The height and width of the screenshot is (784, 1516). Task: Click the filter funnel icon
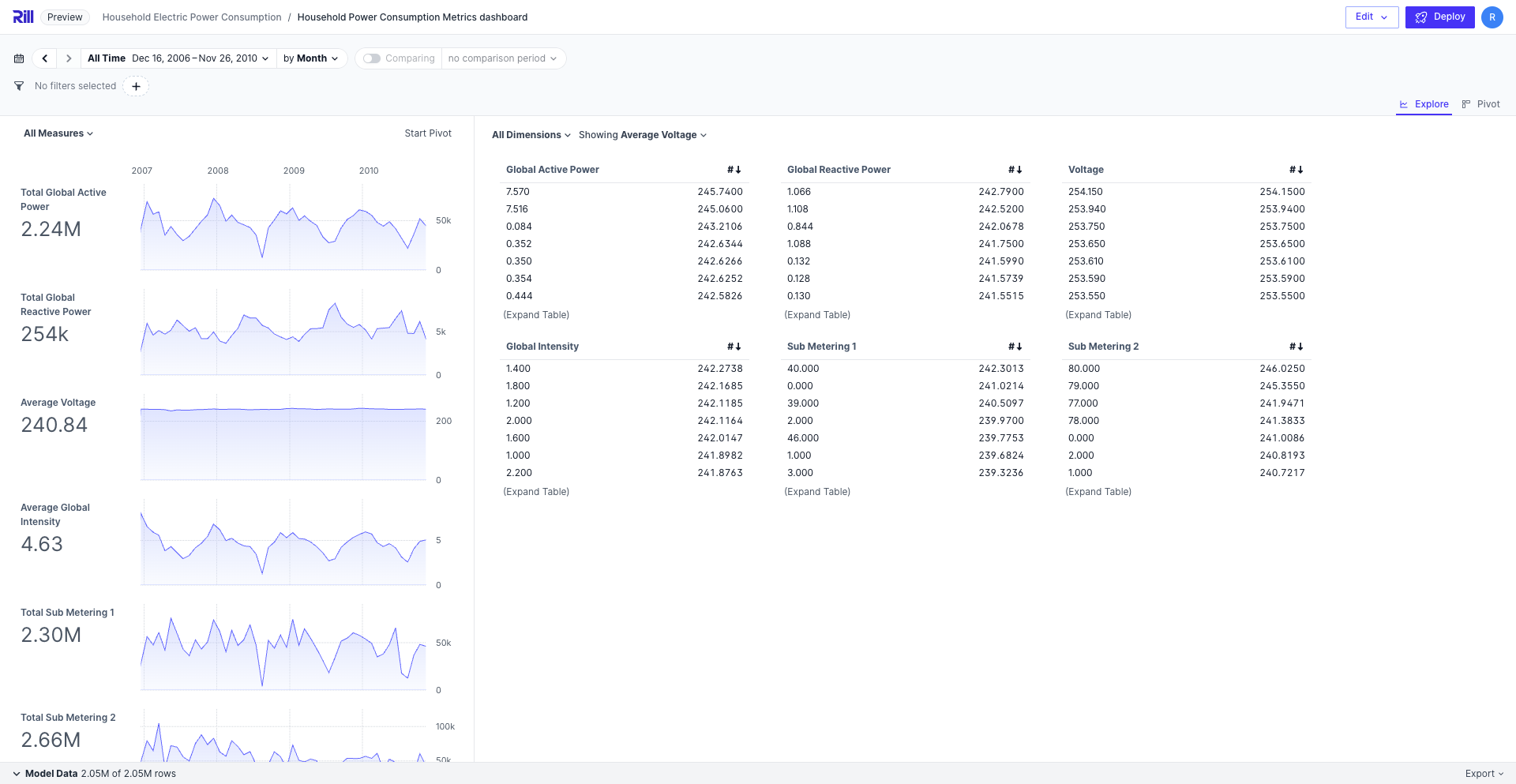[x=19, y=86]
